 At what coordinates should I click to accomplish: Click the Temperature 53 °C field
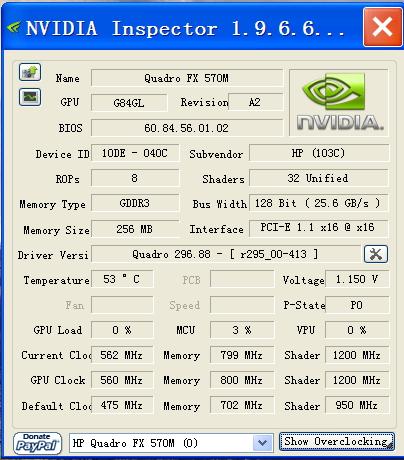(x=122, y=279)
